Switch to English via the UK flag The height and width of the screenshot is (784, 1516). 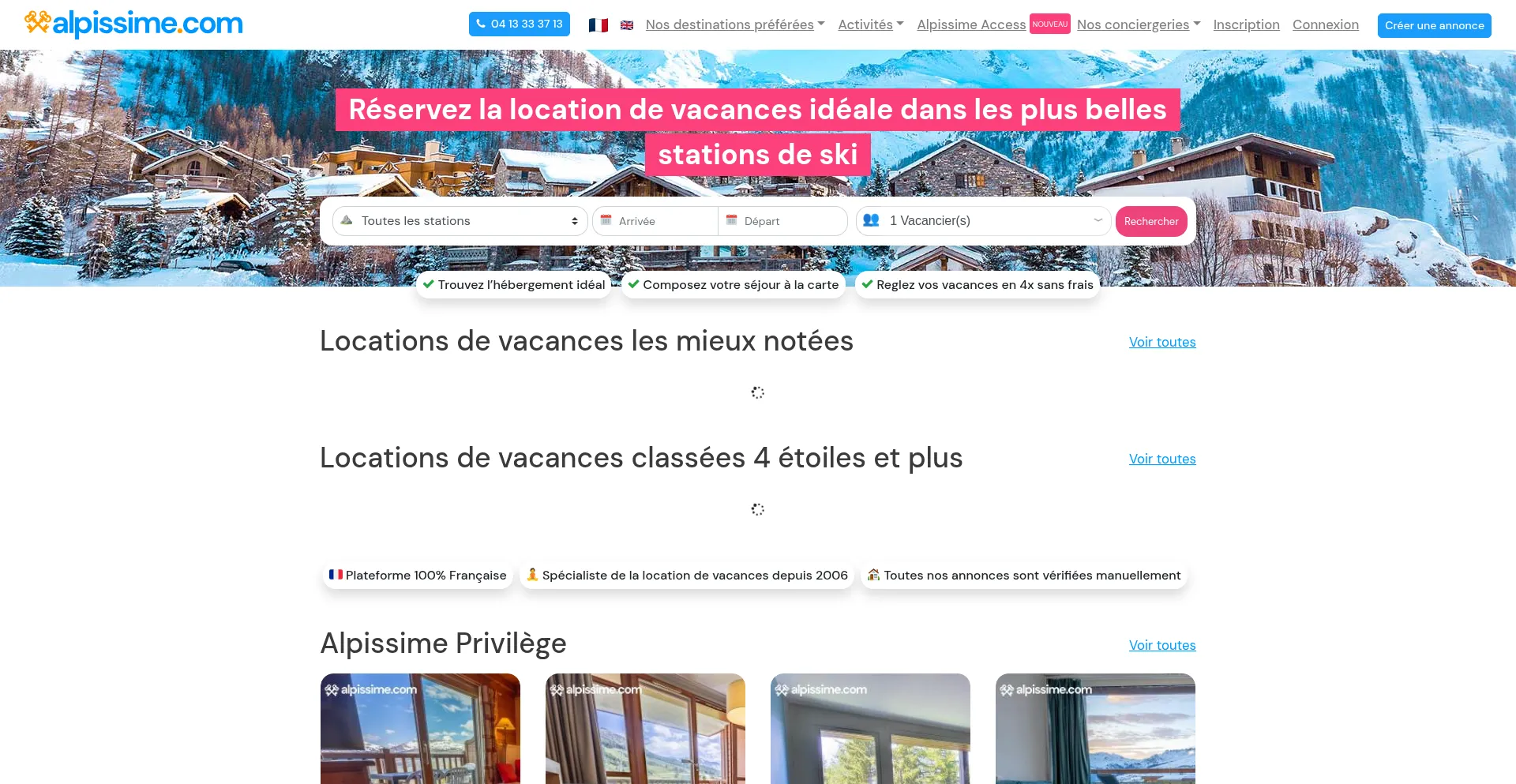click(627, 25)
